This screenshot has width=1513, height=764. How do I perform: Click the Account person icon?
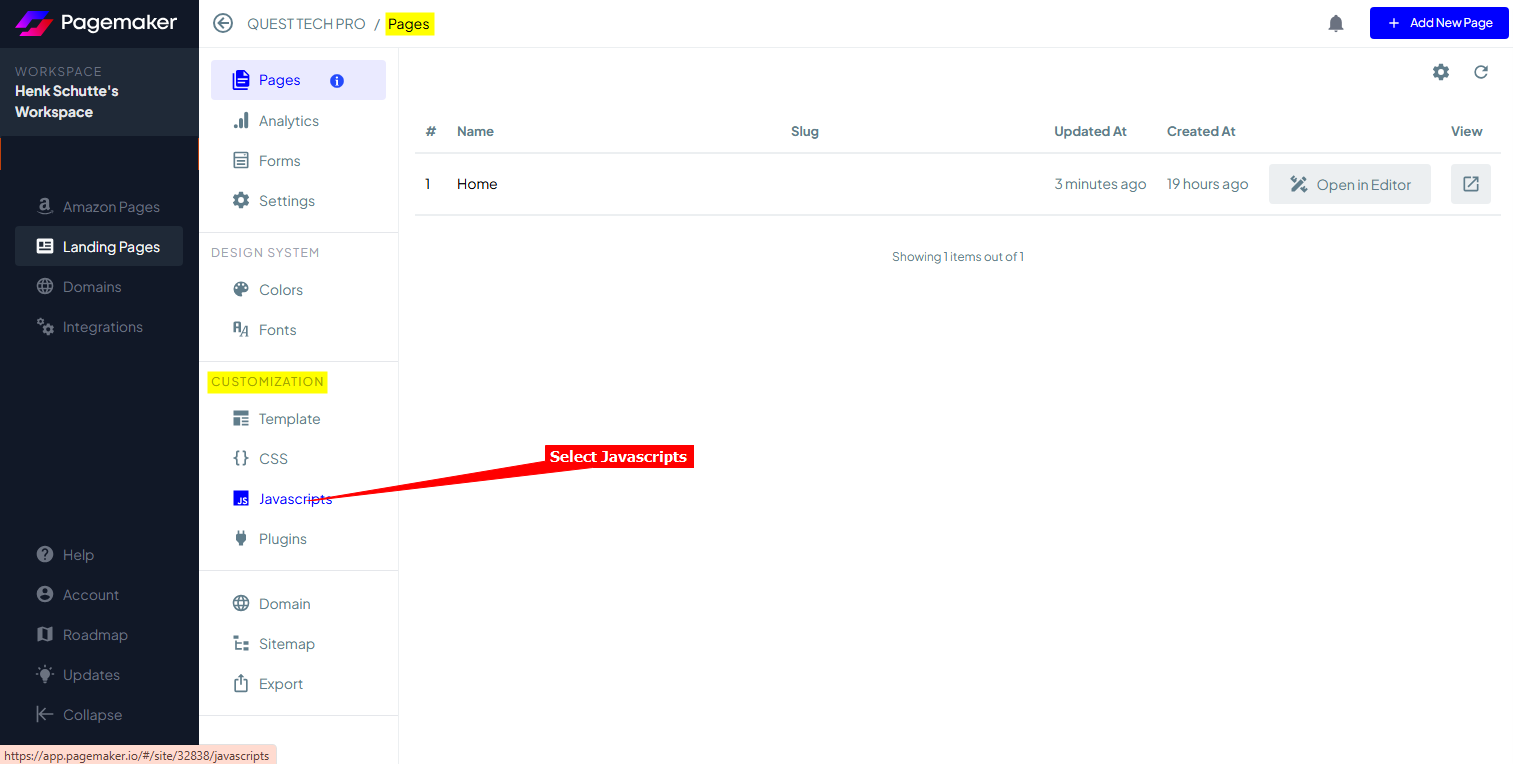[x=45, y=594]
